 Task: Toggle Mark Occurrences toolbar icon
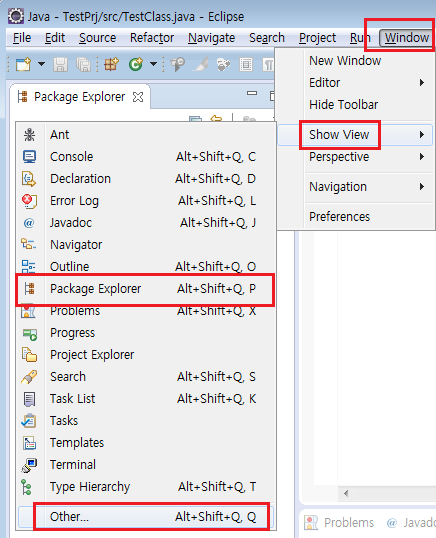click(223, 64)
